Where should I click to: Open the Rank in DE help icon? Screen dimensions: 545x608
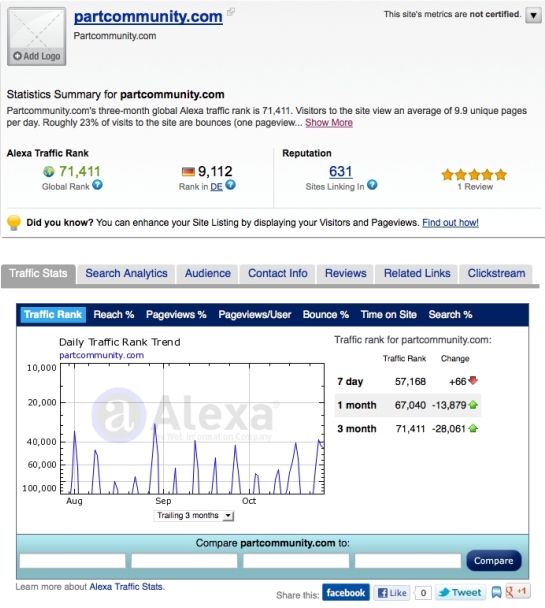pyautogui.click(x=230, y=185)
